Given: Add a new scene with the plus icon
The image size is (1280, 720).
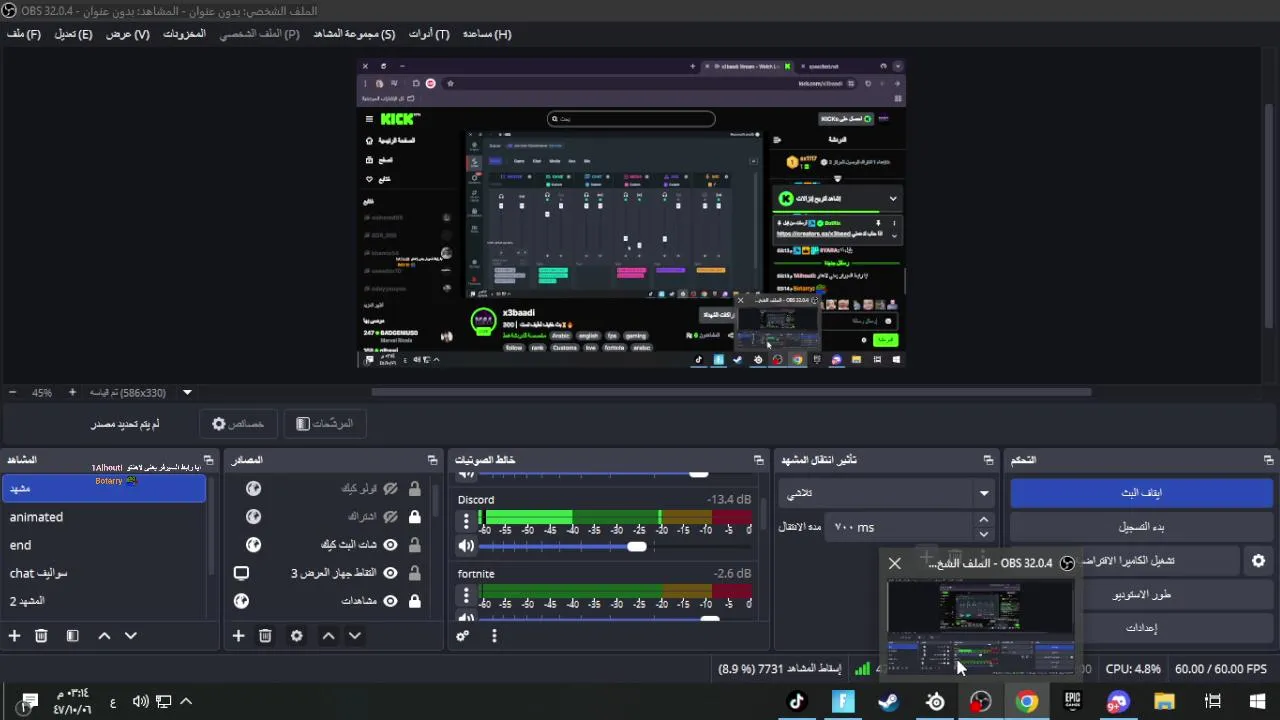Looking at the screenshot, I should tap(14, 636).
